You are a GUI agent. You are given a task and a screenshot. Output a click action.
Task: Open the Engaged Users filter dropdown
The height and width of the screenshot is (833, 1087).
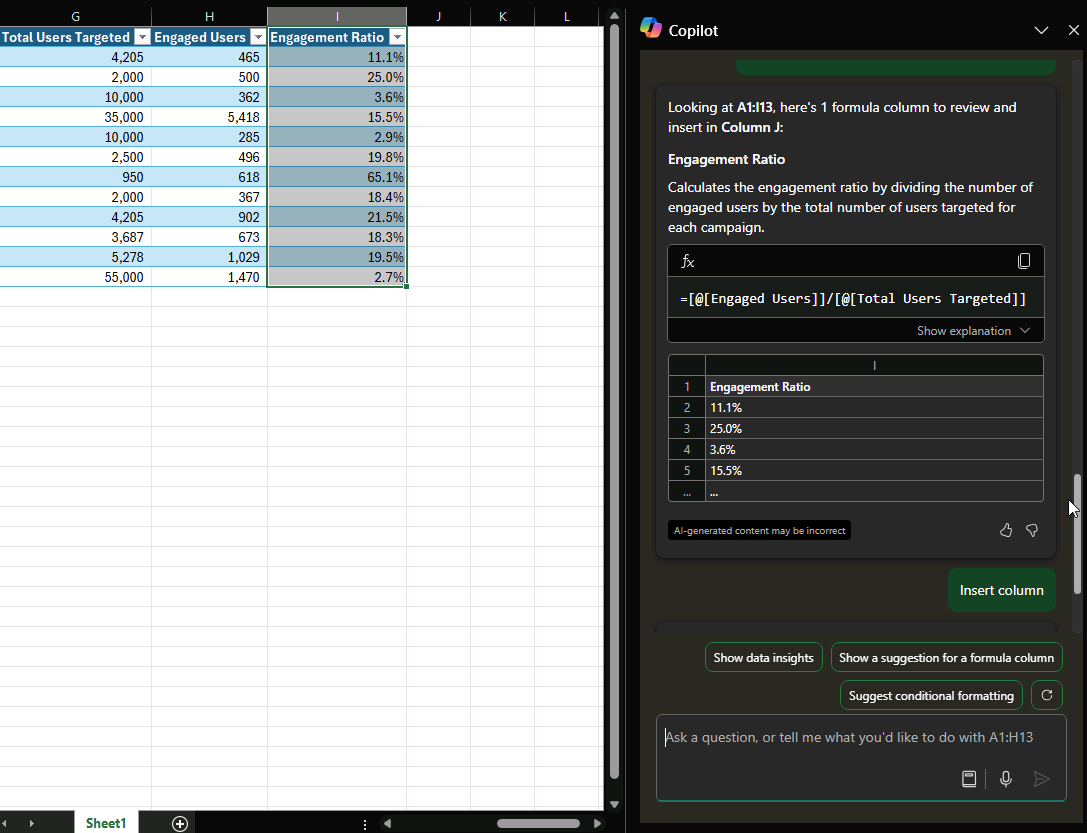[x=258, y=36]
